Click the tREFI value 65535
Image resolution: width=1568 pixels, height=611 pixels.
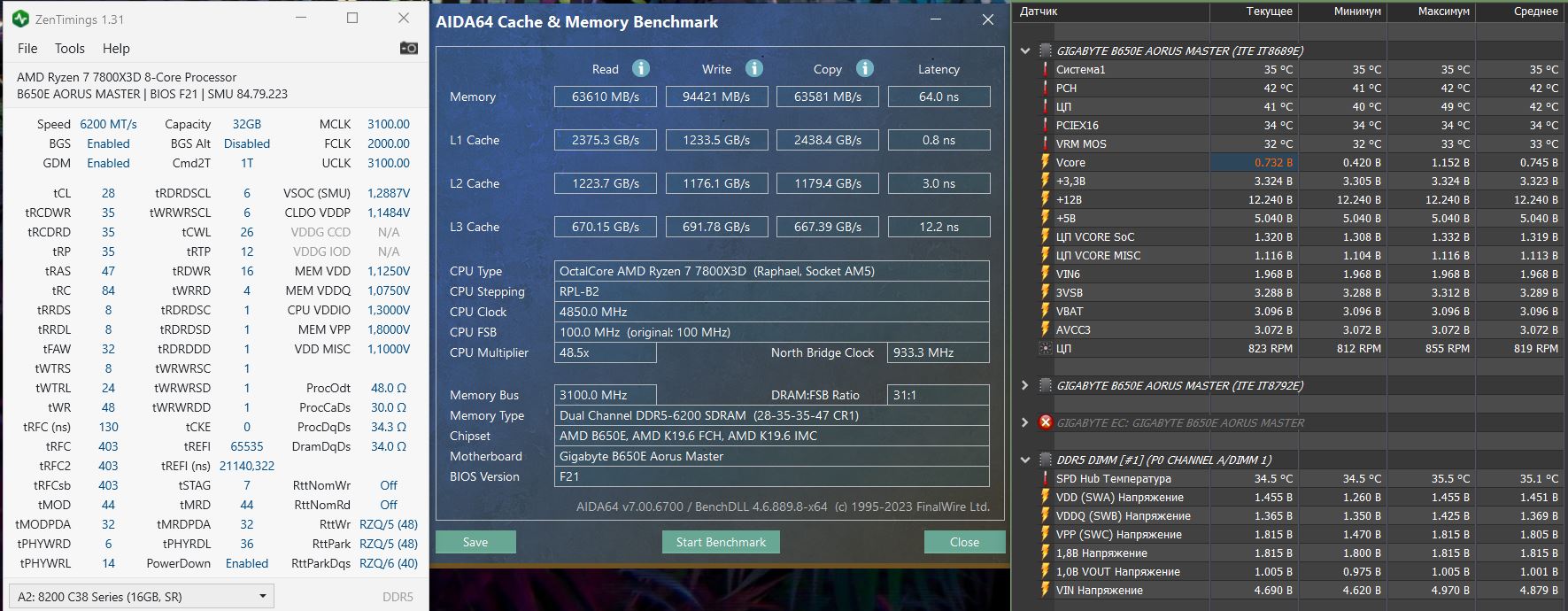[246, 446]
